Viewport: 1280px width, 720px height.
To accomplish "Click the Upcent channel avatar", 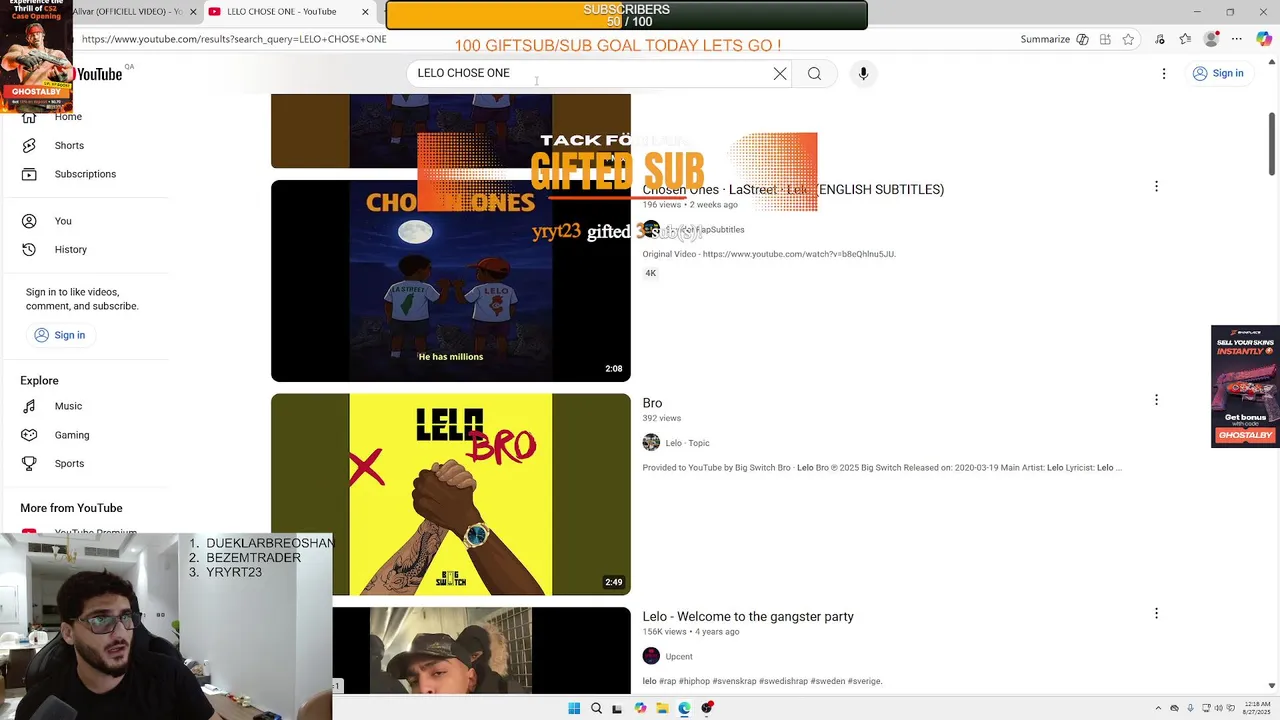I will (x=651, y=656).
